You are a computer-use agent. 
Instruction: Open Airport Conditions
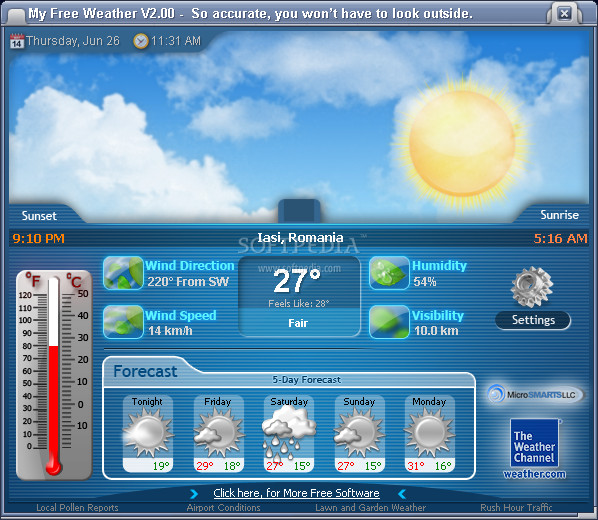click(223, 508)
